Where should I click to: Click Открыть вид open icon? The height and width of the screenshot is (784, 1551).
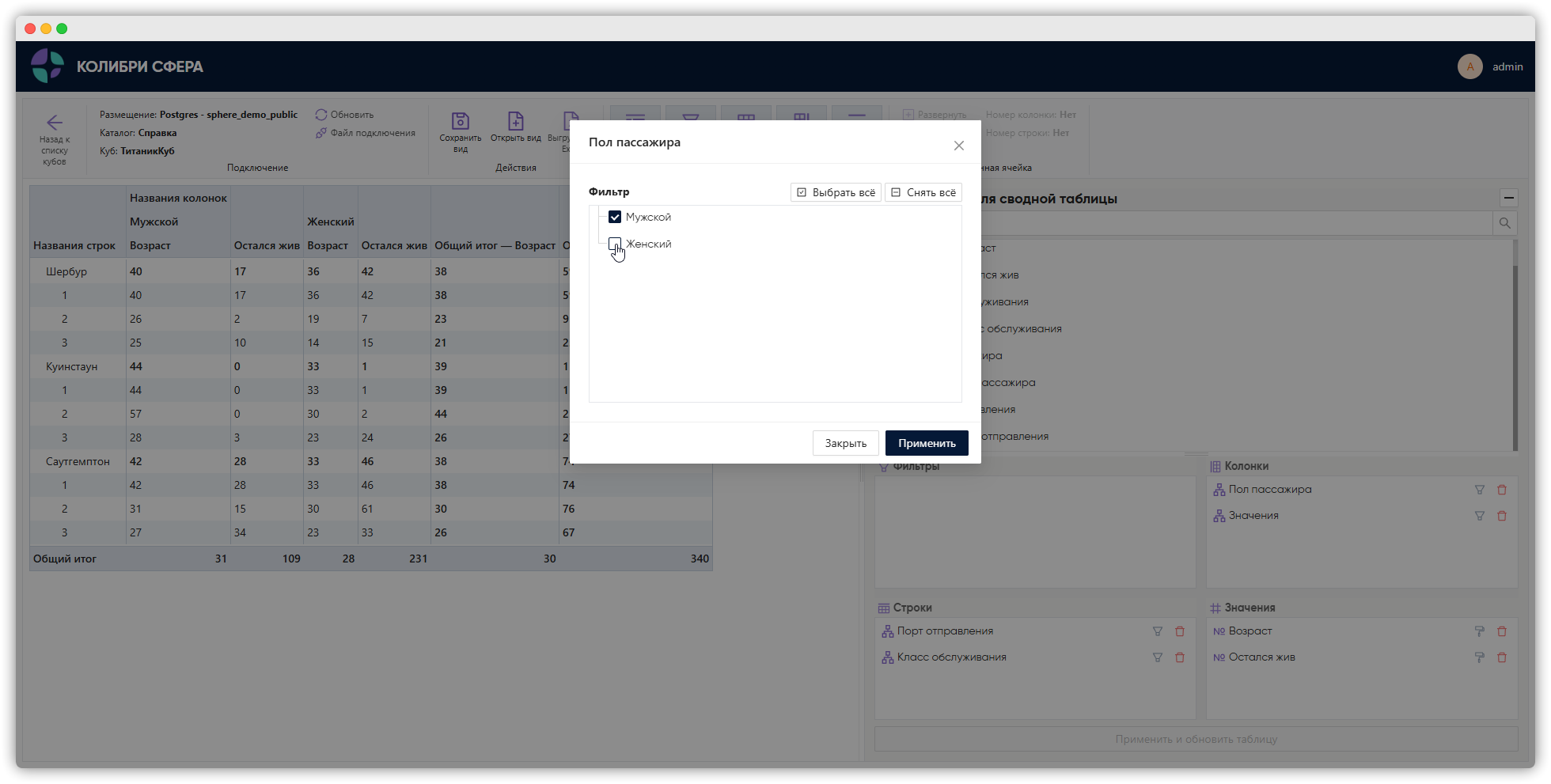516,121
